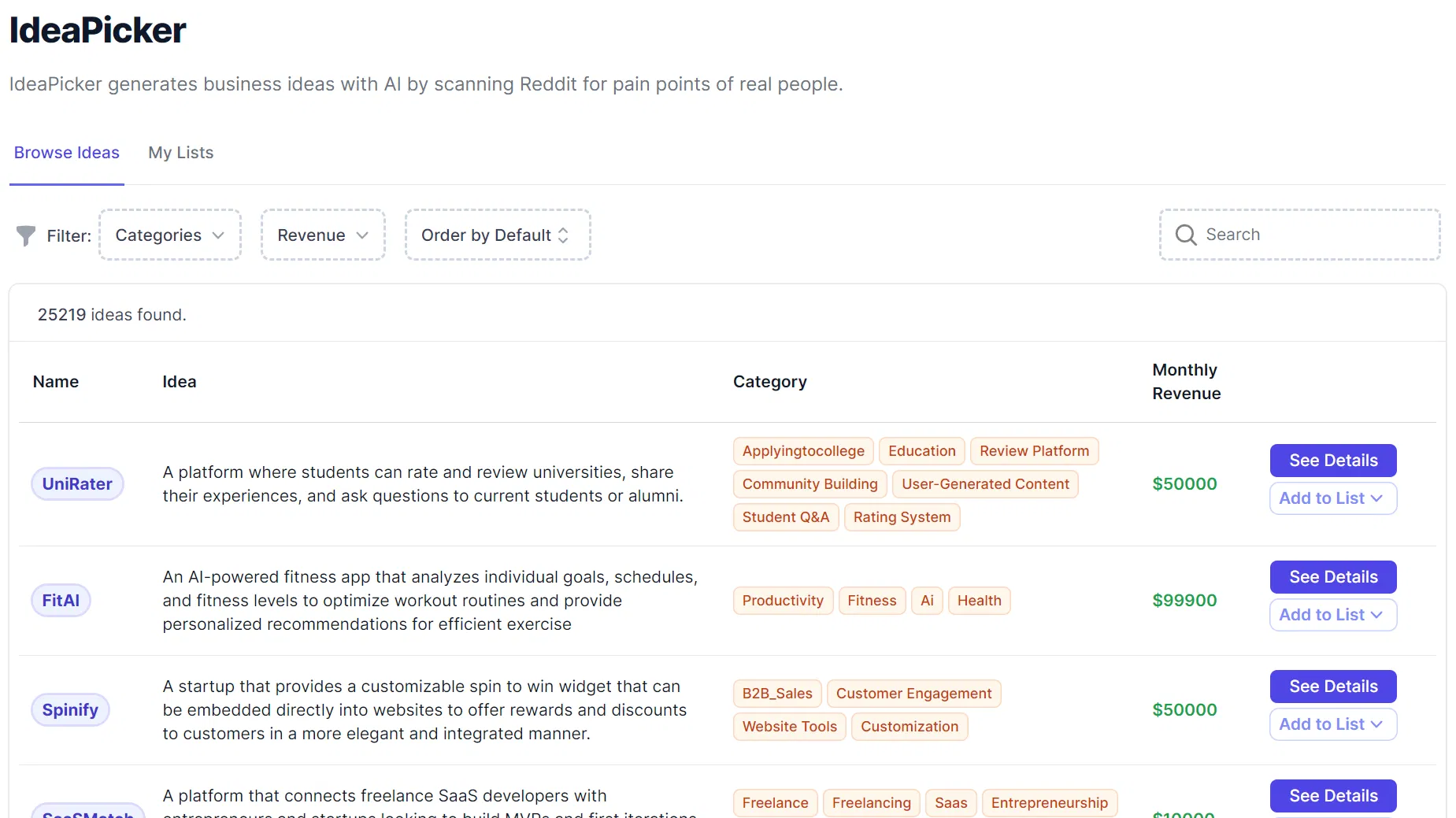This screenshot has height=818, width=1456.
Task: Click the Freelance tag in the bottom row
Action: 774,802
